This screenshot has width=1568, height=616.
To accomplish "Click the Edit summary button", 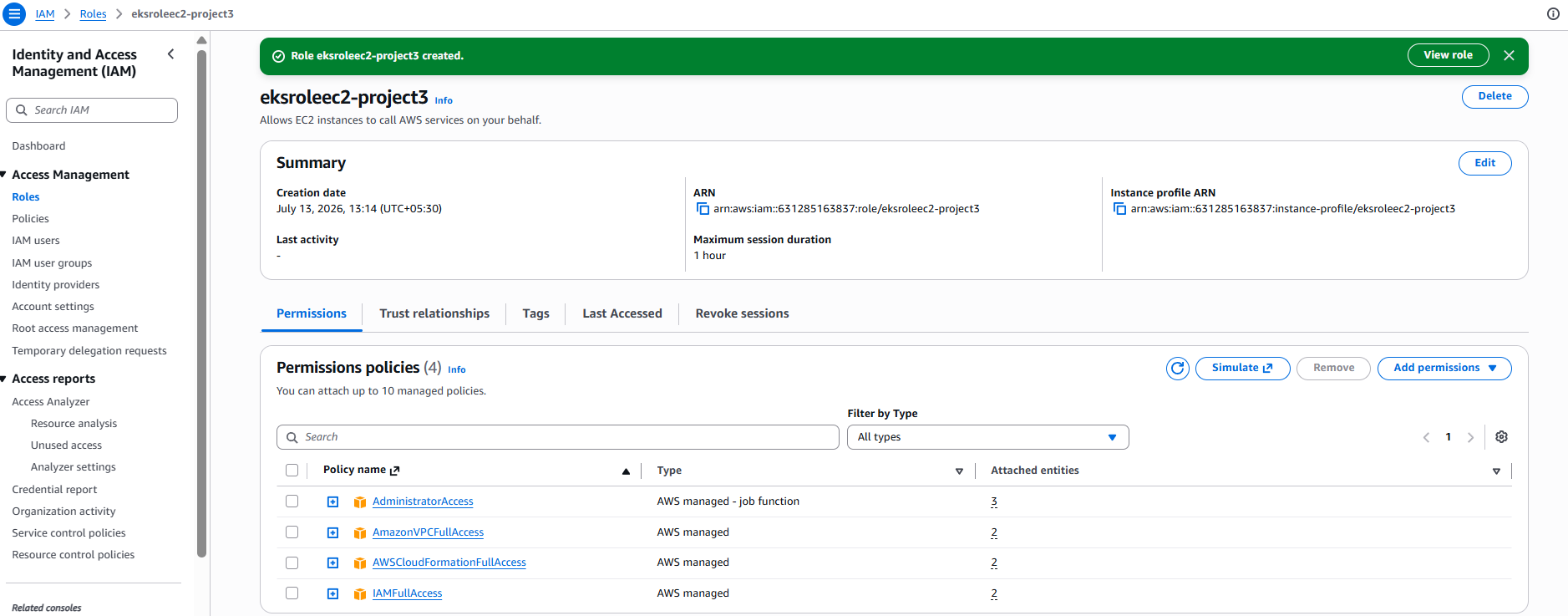I will (1484, 163).
